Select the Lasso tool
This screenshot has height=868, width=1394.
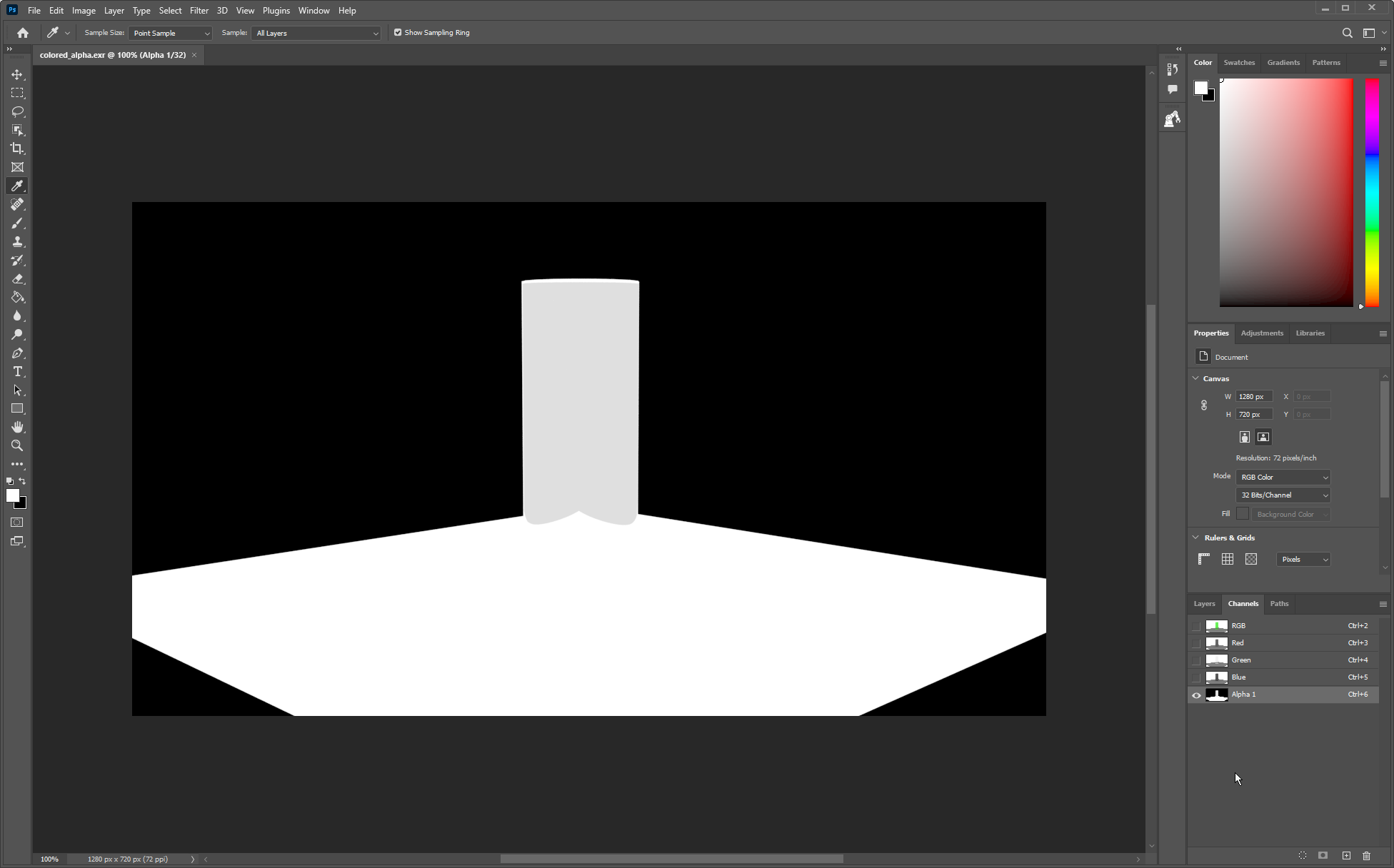[x=17, y=111]
